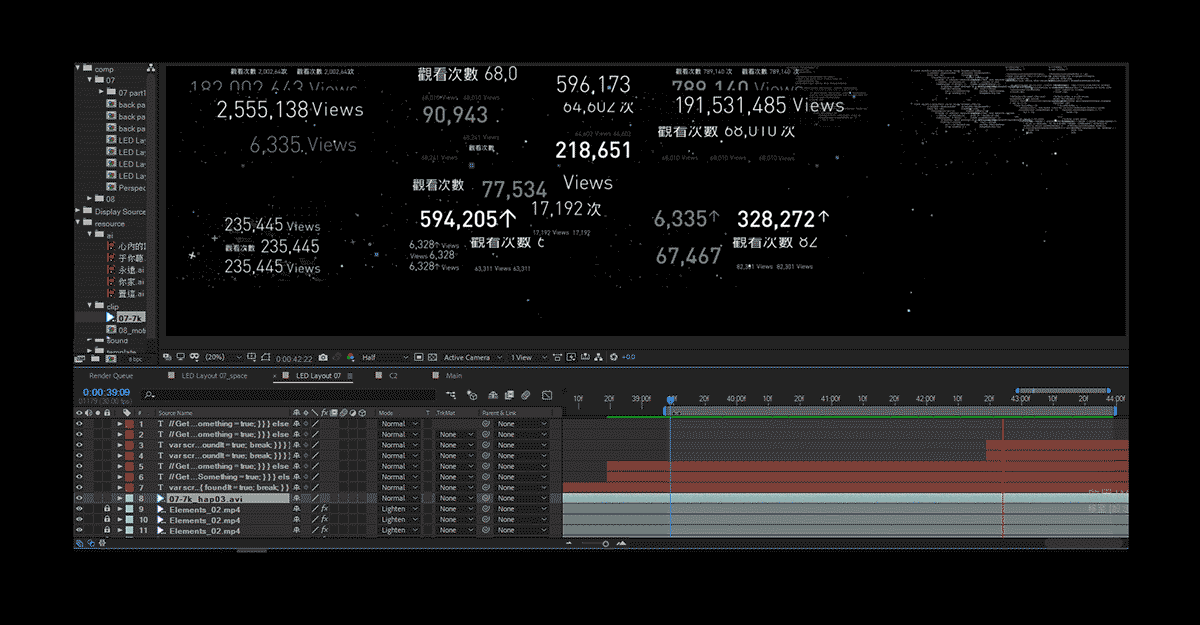The width and height of the screenshot is (1200, 625).
Task: Toggle the lock switch on layer 11
Action: click(107, 530)
